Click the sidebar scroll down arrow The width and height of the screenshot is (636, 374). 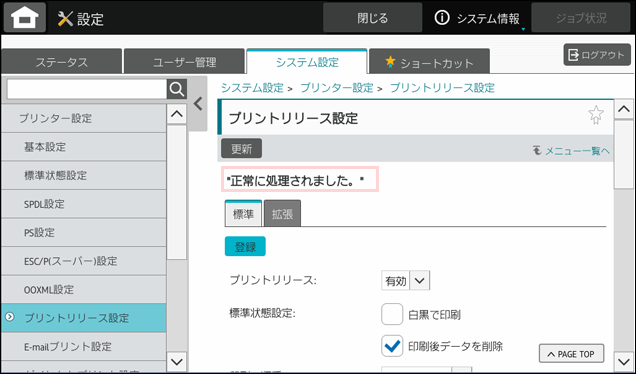click(x=177, y=361)
